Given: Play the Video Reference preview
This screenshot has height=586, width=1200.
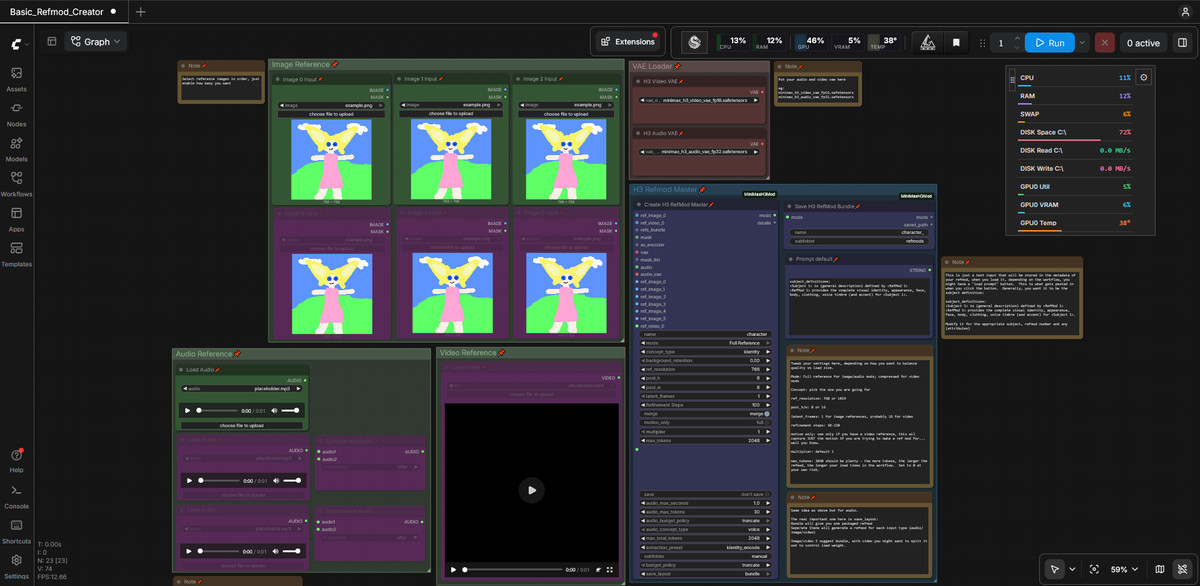Looking at the screenshot, I should tap(532, 489).
